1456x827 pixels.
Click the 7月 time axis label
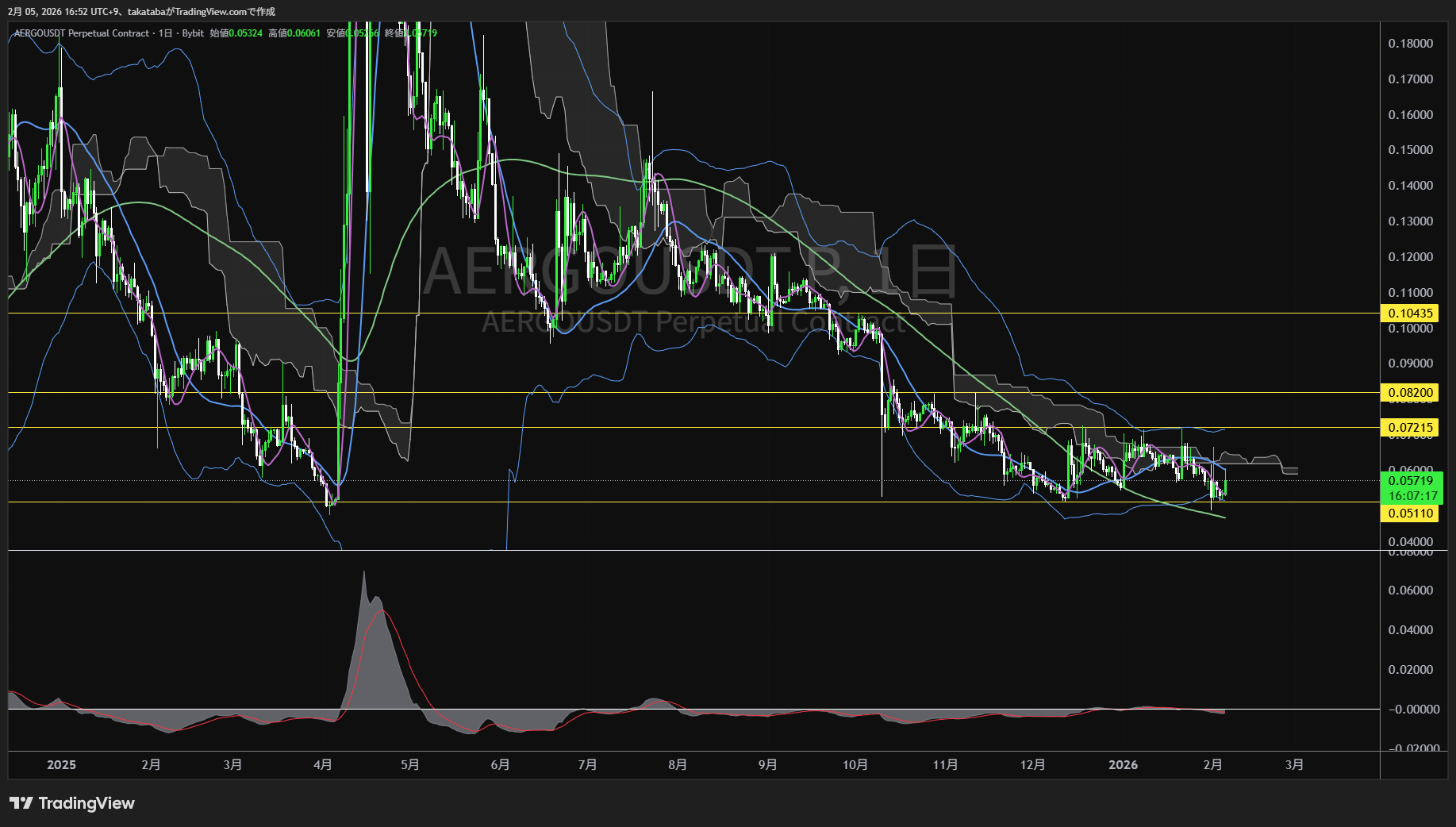coord(587,765)
